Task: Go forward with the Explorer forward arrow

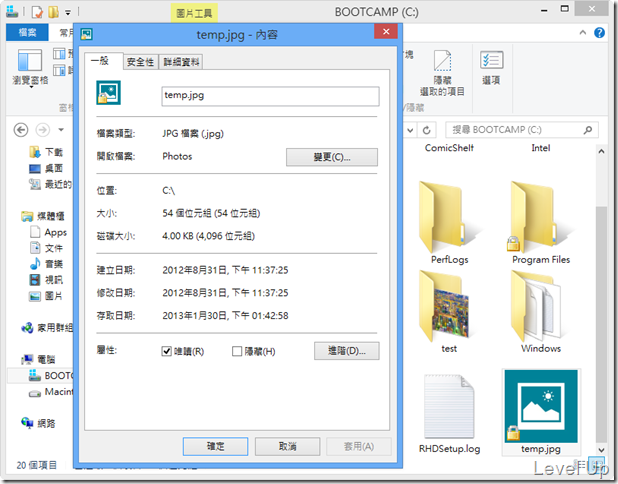Action: [x=43, y=130]
